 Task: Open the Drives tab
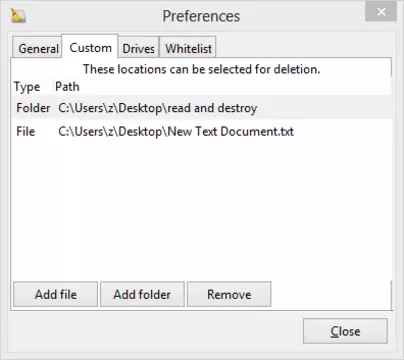[x=138, y=49]
